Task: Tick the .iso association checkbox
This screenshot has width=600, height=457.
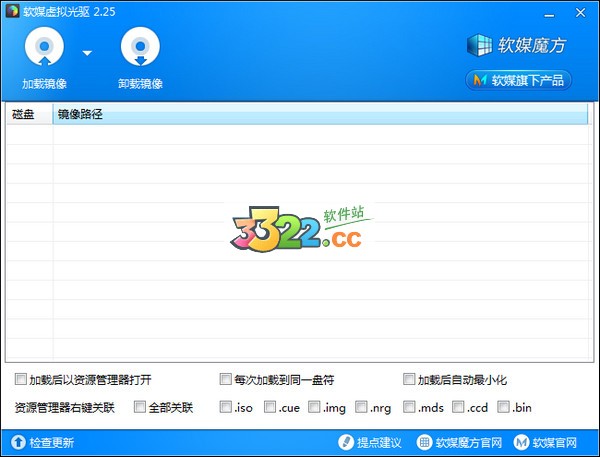Action: click(x=226, y=406)
